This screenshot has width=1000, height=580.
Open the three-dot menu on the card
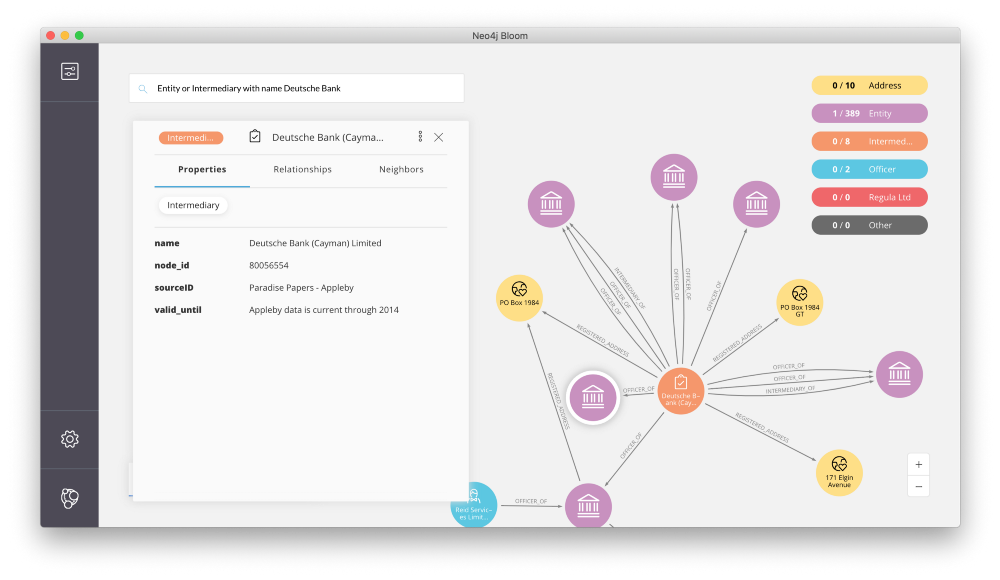click(x=420, y=137)
